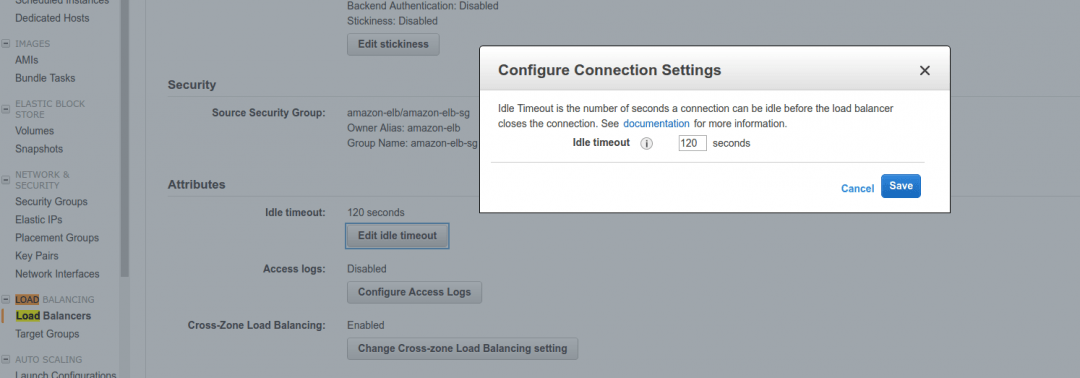Open Target Groups in sidebar

coord(47,334)
